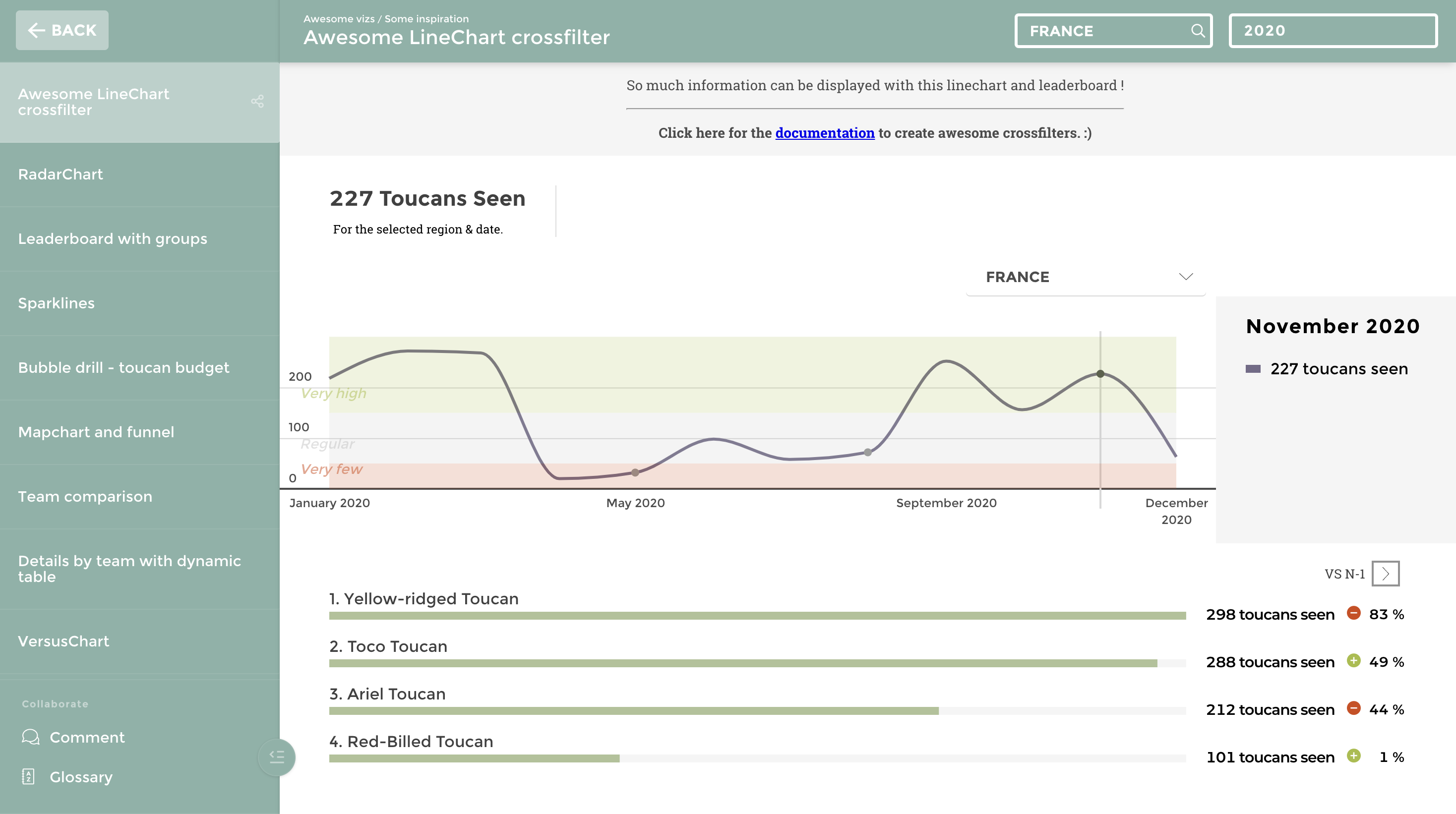Expand the FRANCE dropdown above the chart

[x=1085, y=277]
